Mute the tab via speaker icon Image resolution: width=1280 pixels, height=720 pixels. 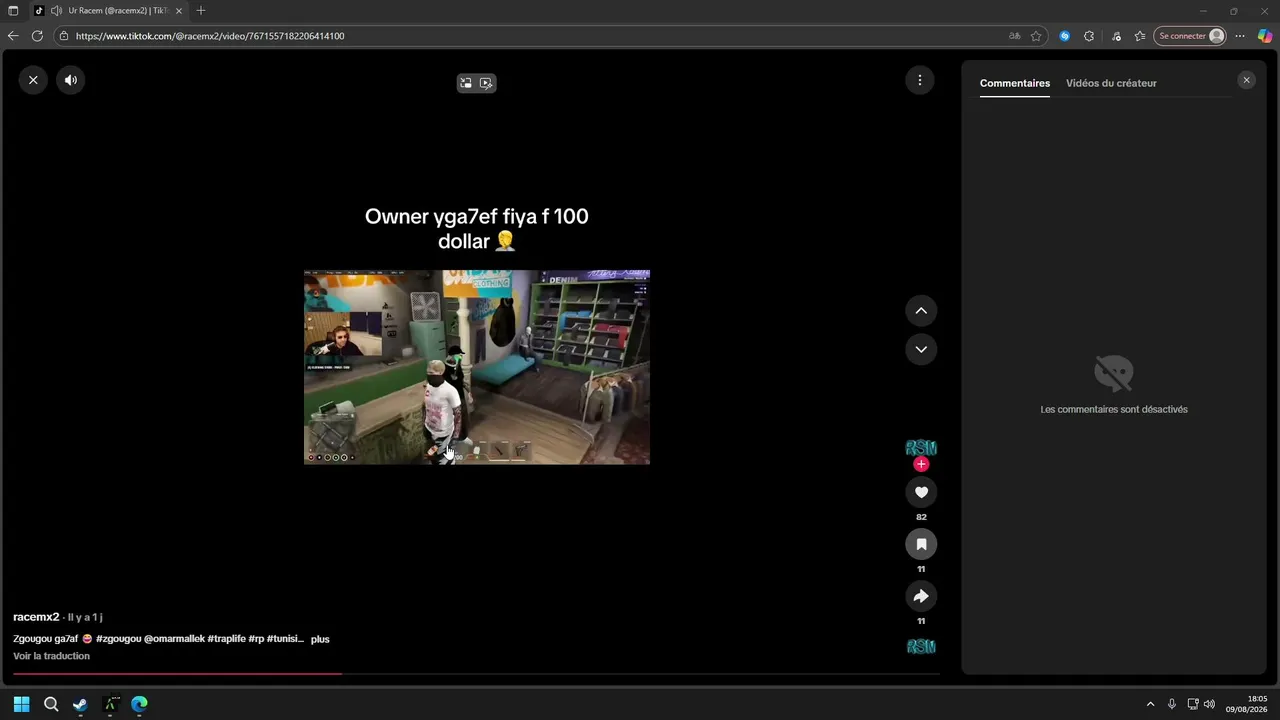click(x=55, y=11)
